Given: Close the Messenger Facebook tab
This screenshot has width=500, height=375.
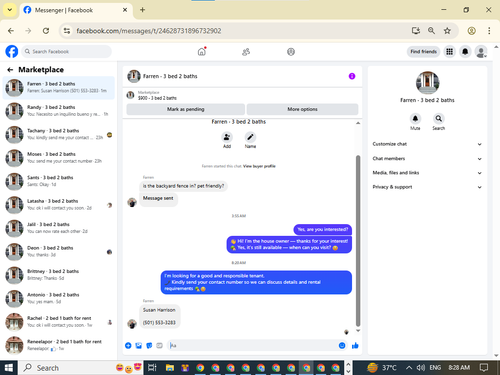Looking at the screenshot, I should pyautogui.click(x=125, y=10).
